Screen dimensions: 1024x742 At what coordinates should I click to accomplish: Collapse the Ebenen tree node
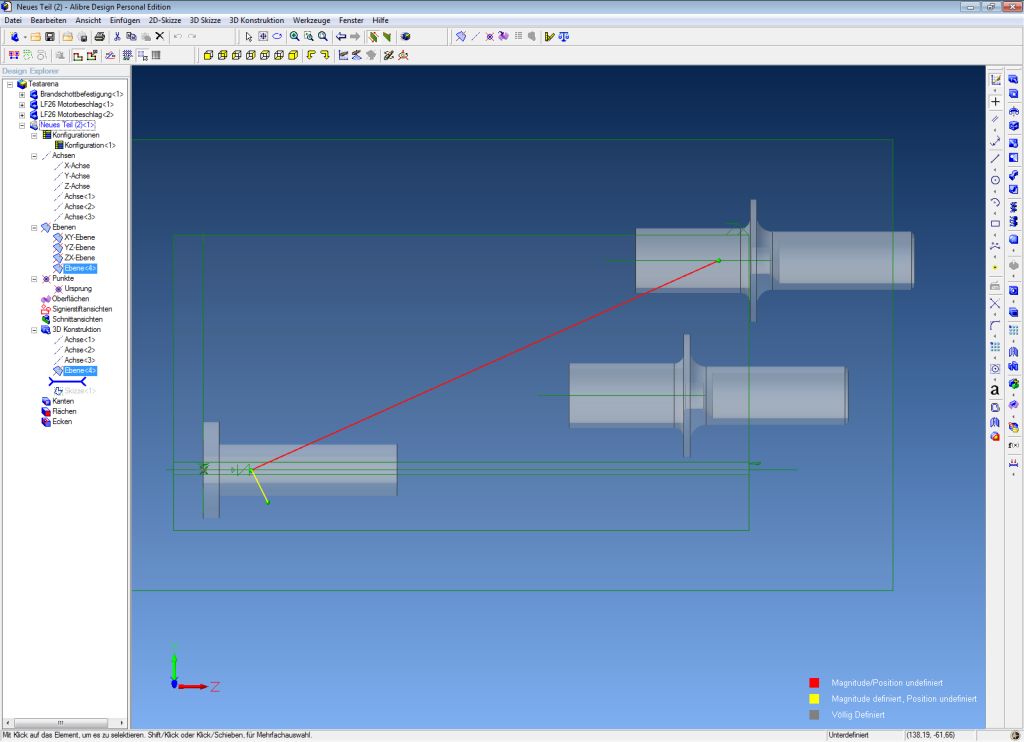34,227
